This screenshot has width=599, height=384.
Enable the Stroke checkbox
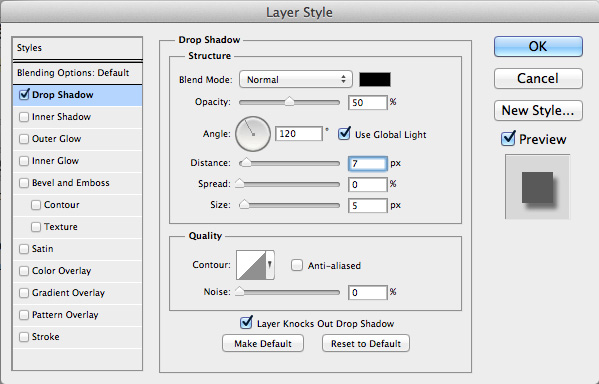coord(24,337)
